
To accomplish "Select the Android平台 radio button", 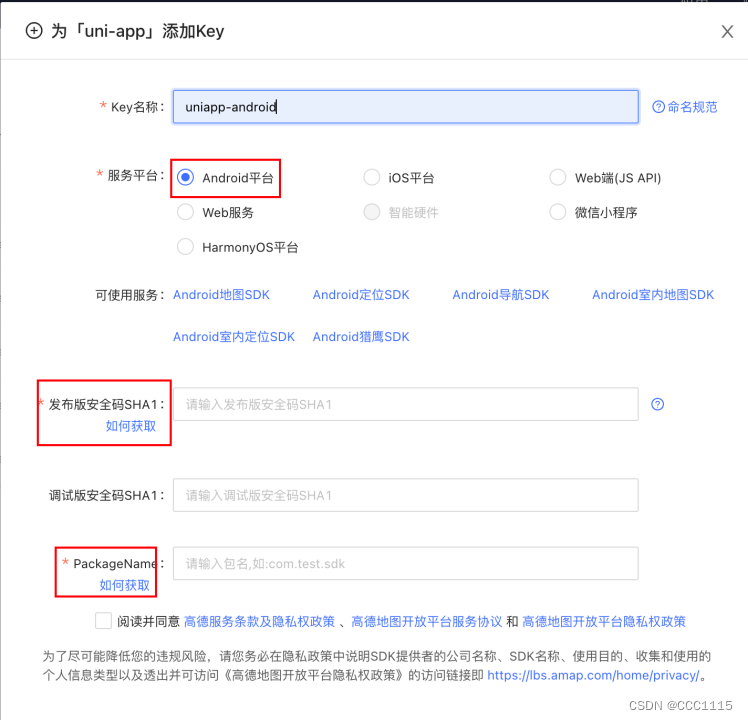I will tap(185, 177).
